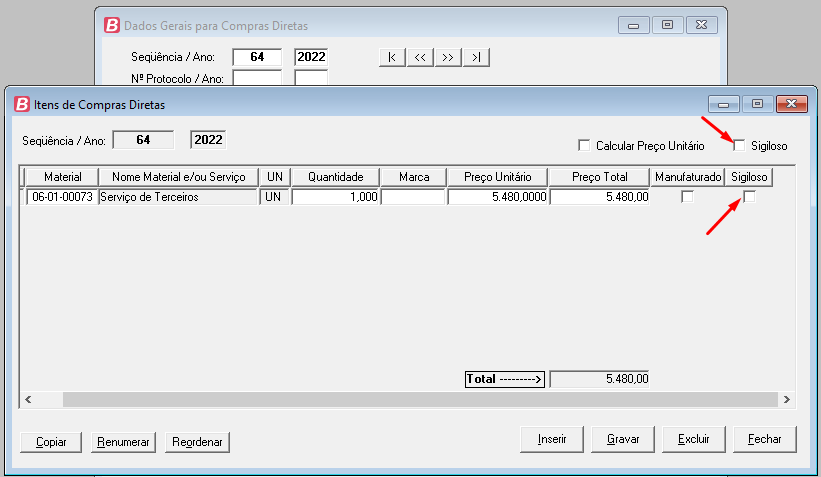The height and width of the screenshot is (477, 821).
Task: Click the Material column header
Action: click(x=62, y=177)
